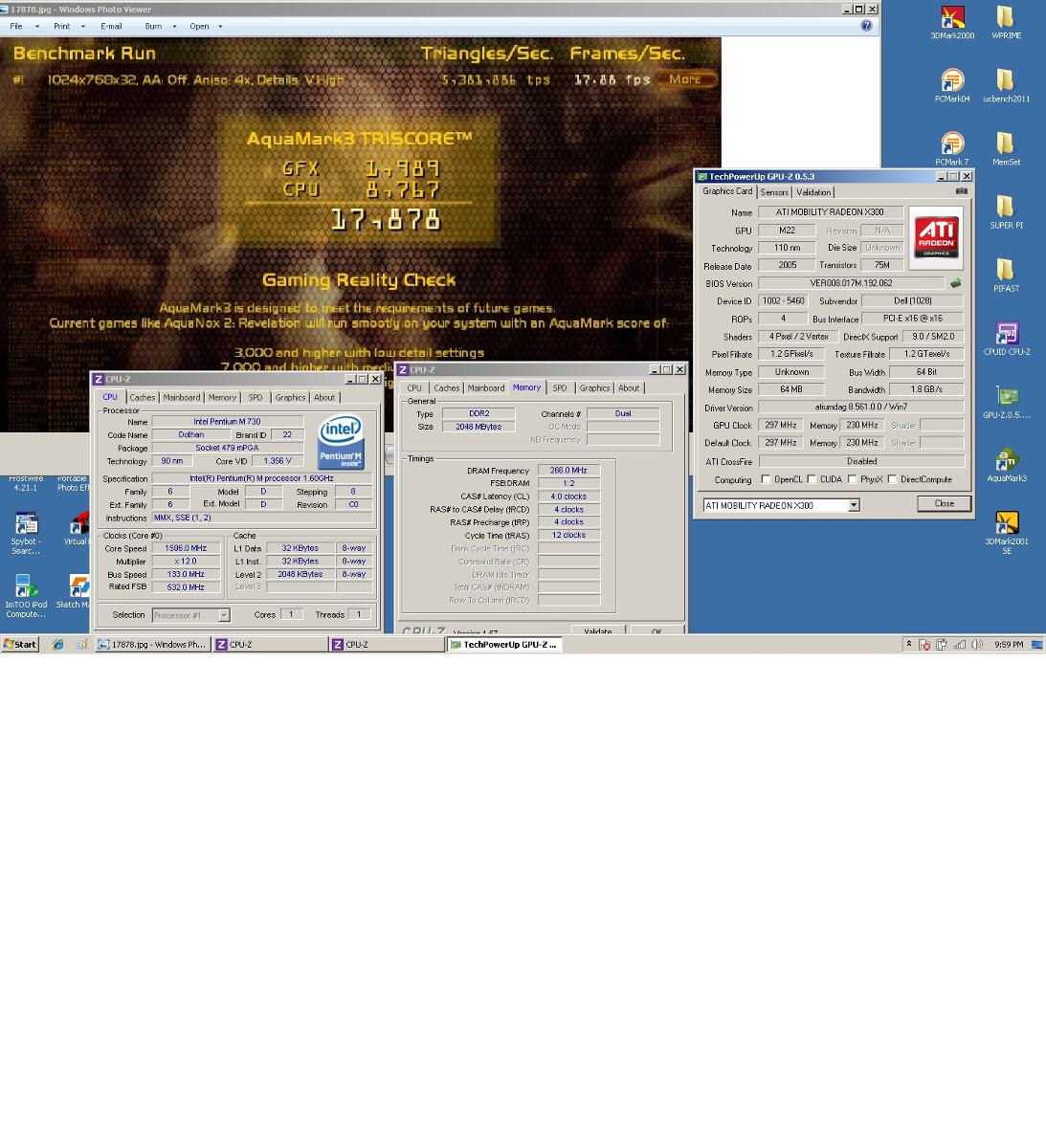This screenshot has width=1046, height=1148.
Task: Switch to the Validation tab in GPU-Z
Action: [x=813, y=192]
